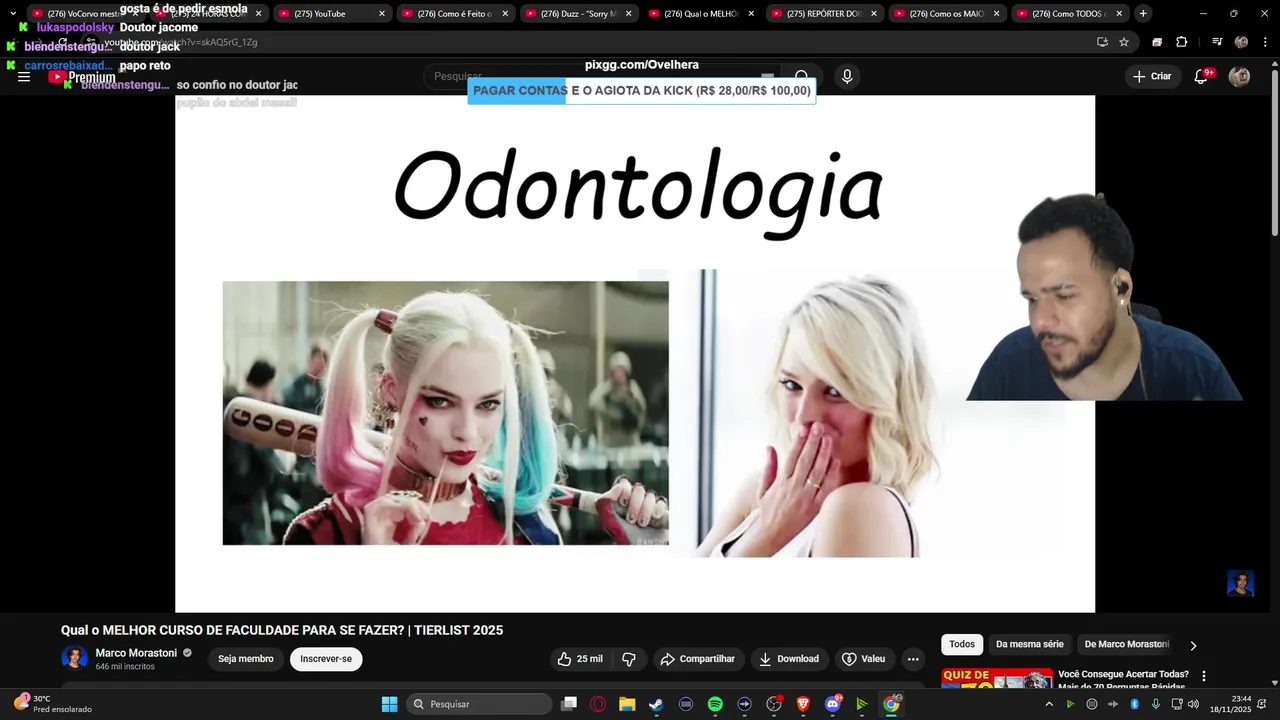This screenshot has height=720, width=1280.
Task: Download the video using Download button
Action: (788, 659)
